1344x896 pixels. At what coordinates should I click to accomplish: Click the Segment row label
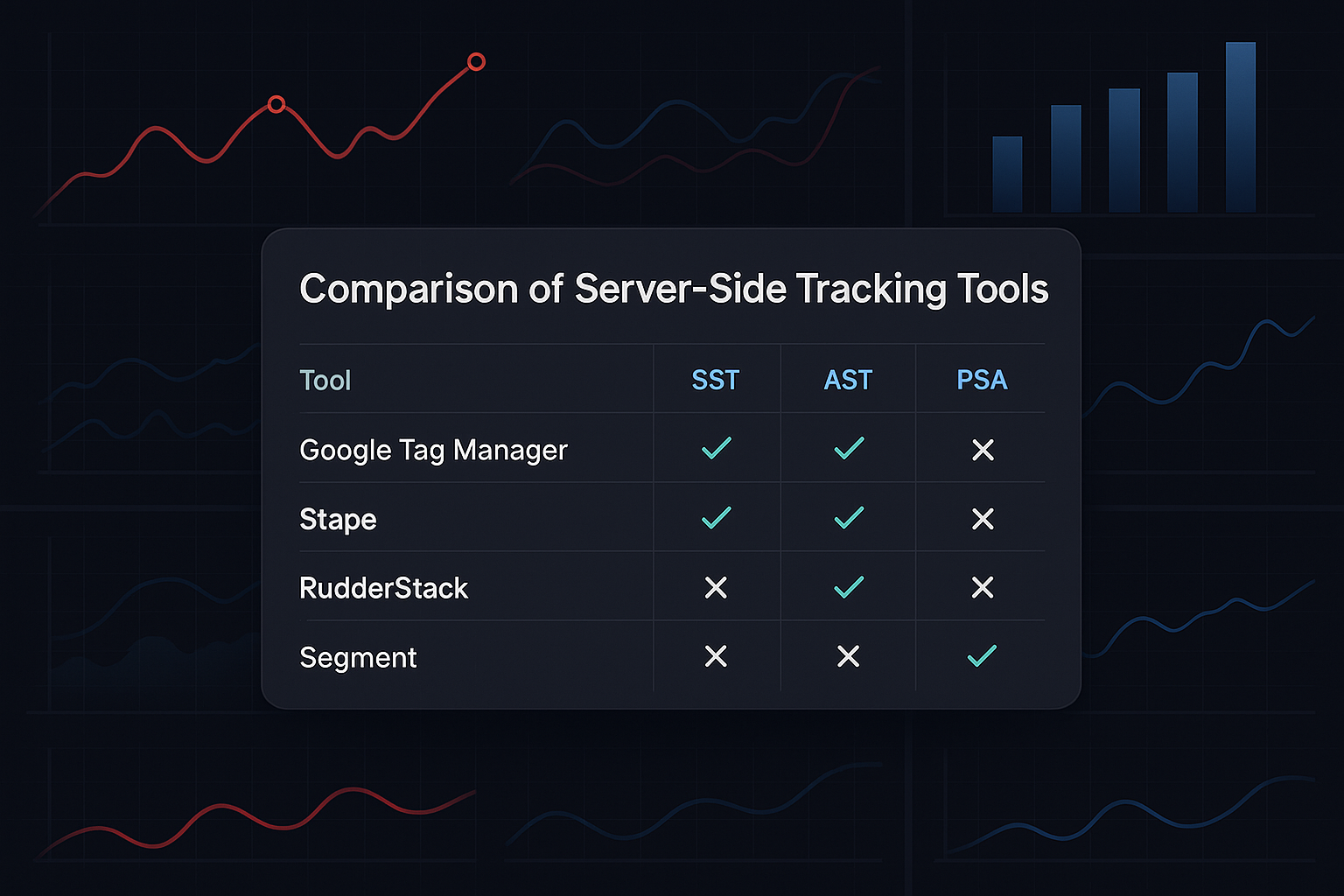[x=358, y=658]
